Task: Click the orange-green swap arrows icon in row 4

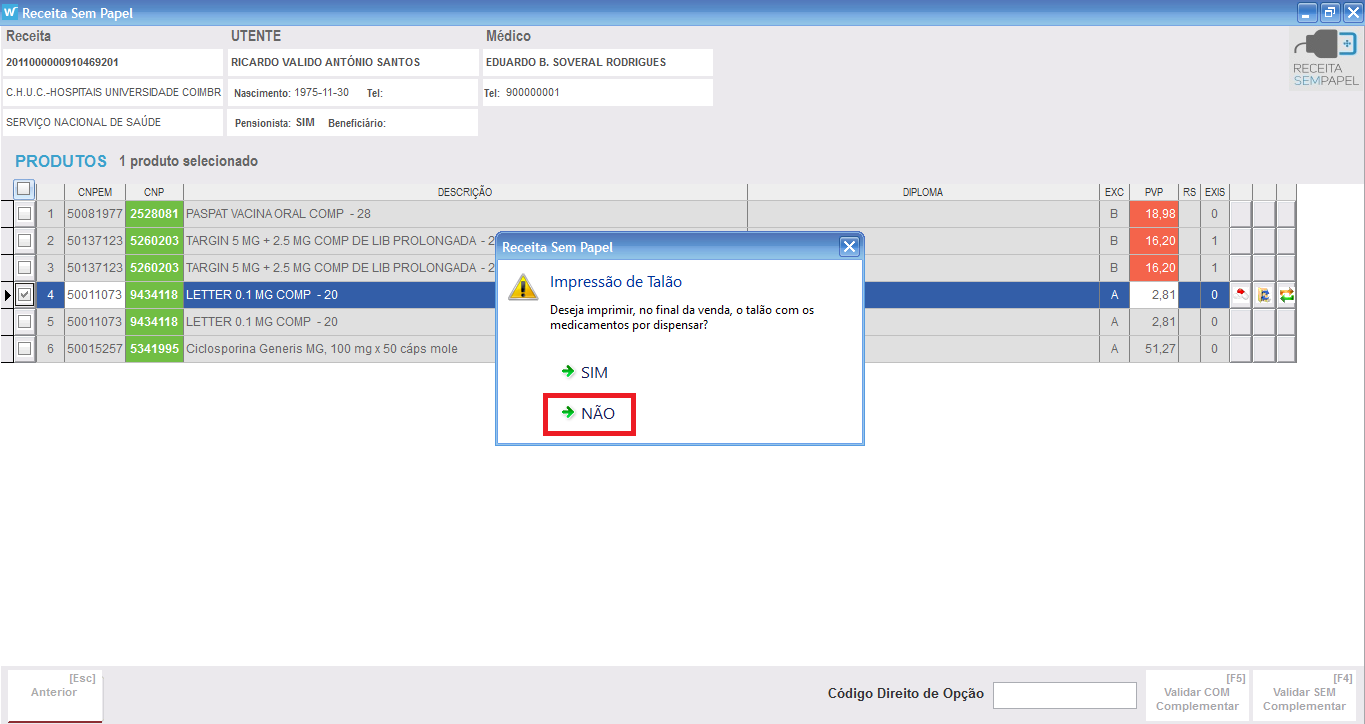Action: click(1287, 295)
